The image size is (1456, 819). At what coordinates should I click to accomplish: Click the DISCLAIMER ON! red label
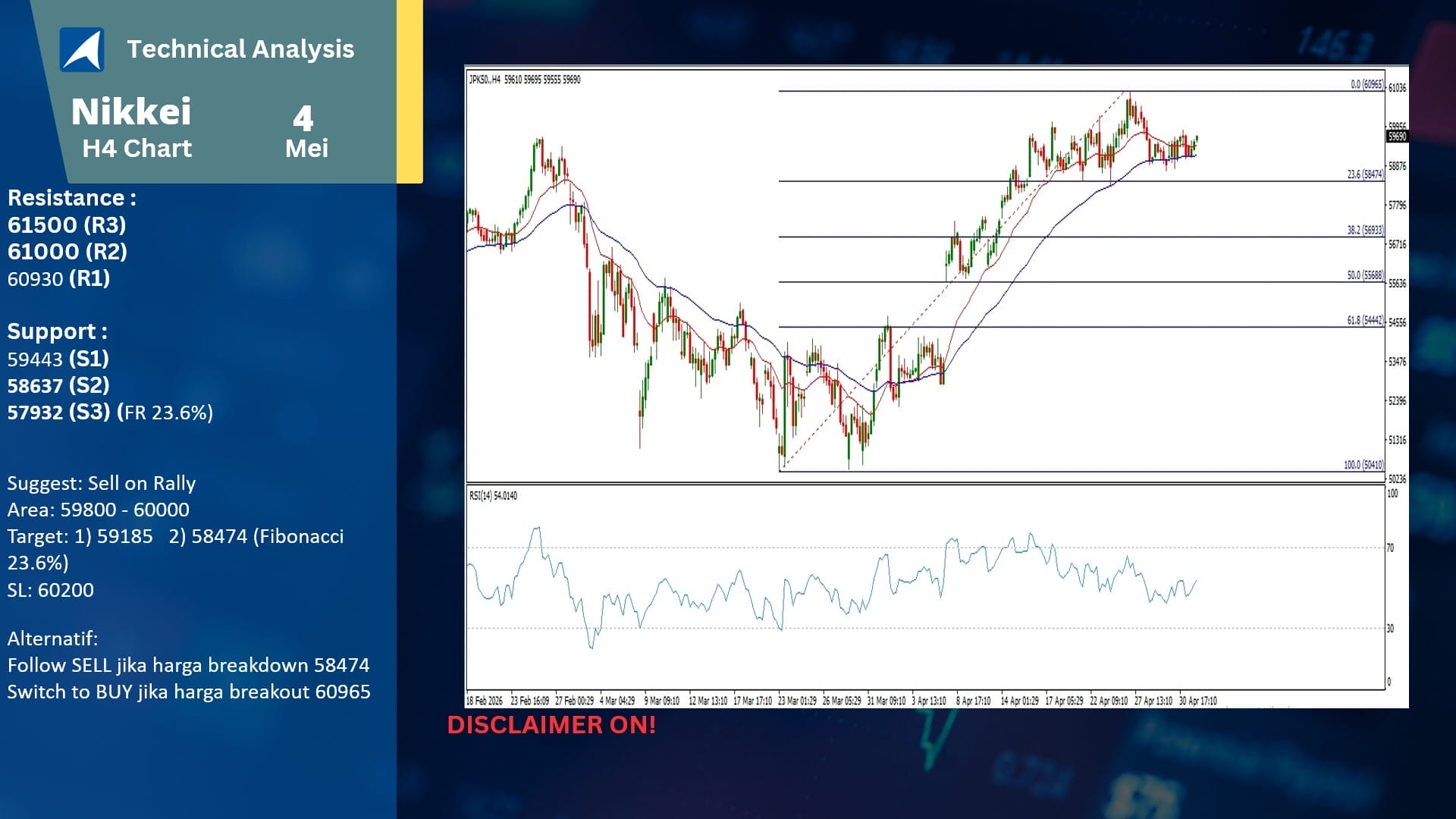point(551,725)
